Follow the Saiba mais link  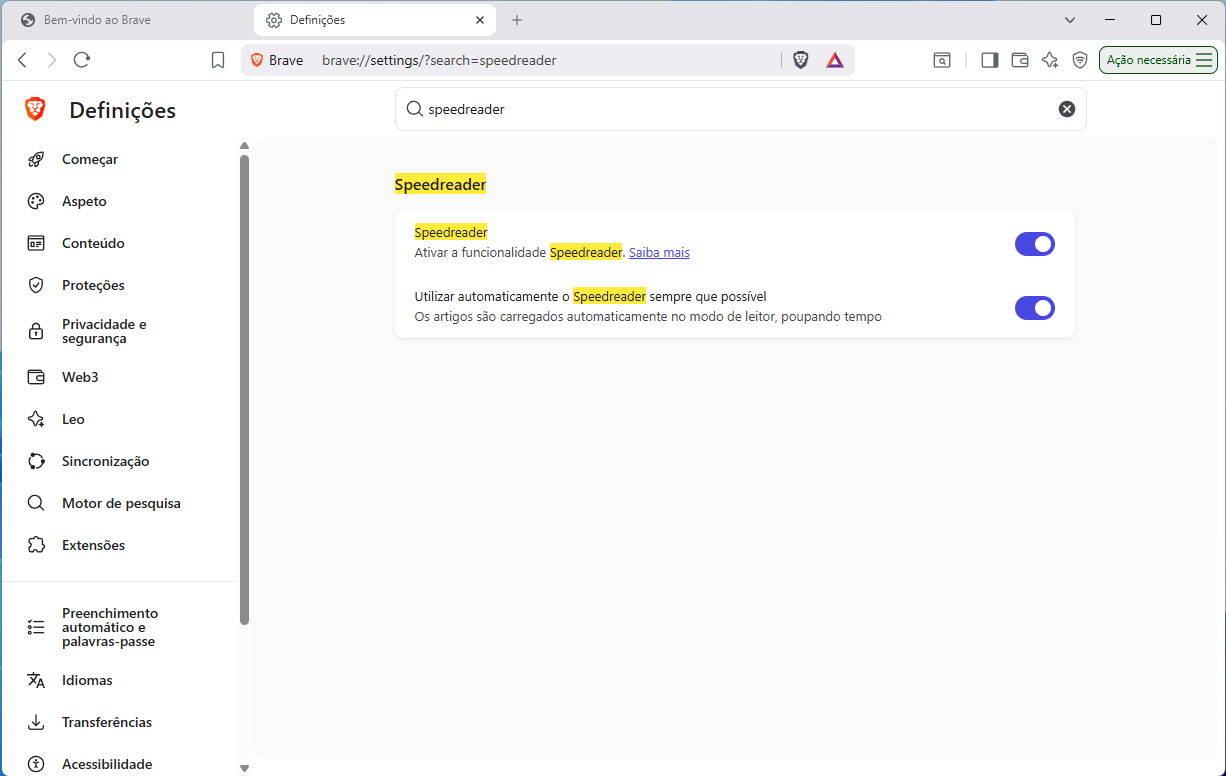659,253
